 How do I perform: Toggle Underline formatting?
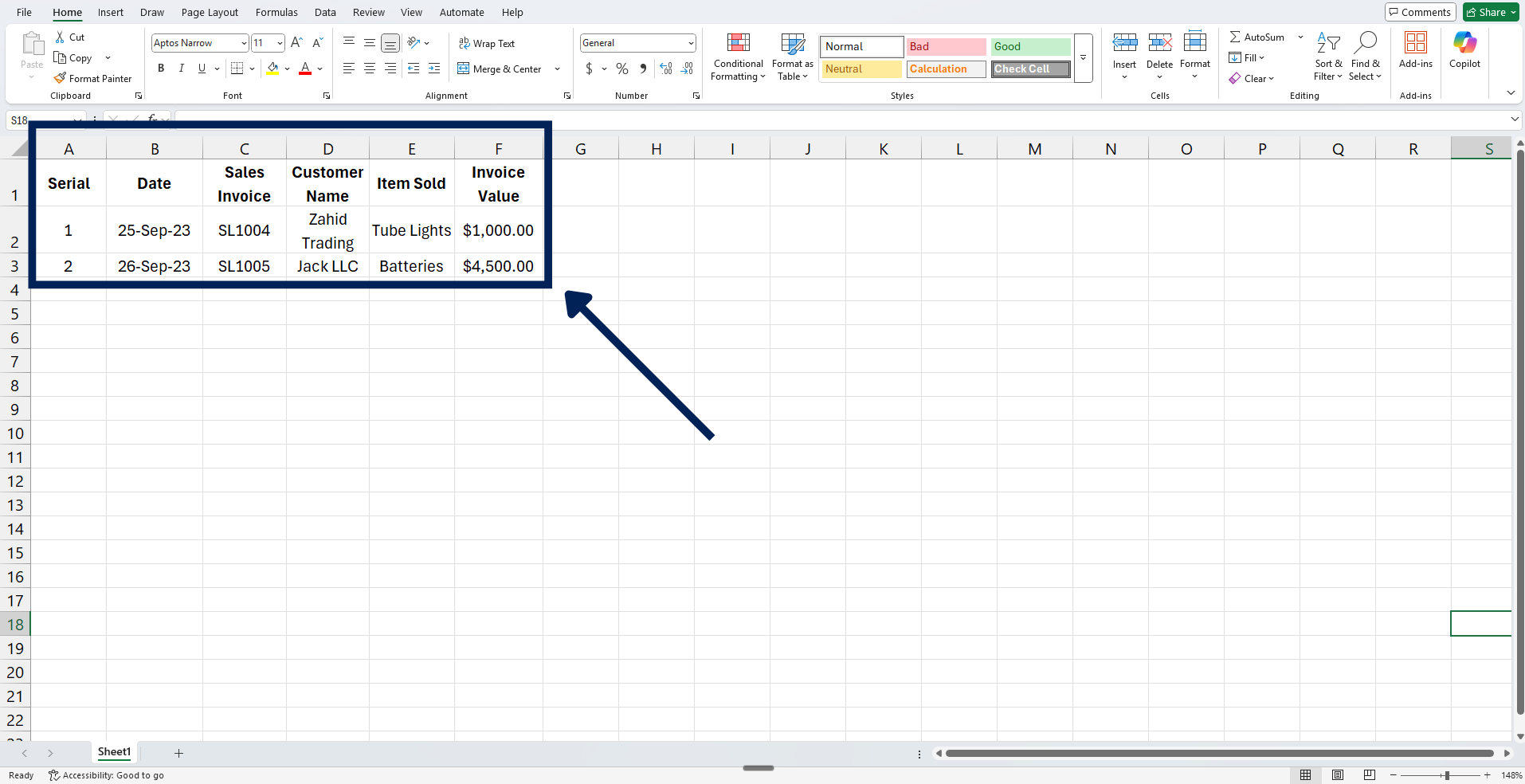[x=202, y=69]
